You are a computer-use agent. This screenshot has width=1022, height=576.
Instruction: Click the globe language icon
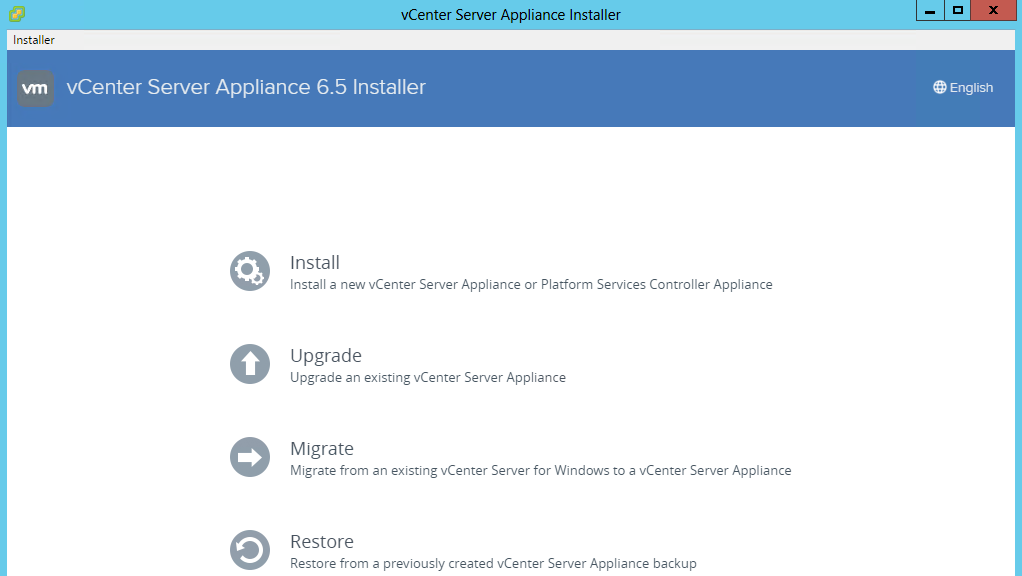(939, 87)
